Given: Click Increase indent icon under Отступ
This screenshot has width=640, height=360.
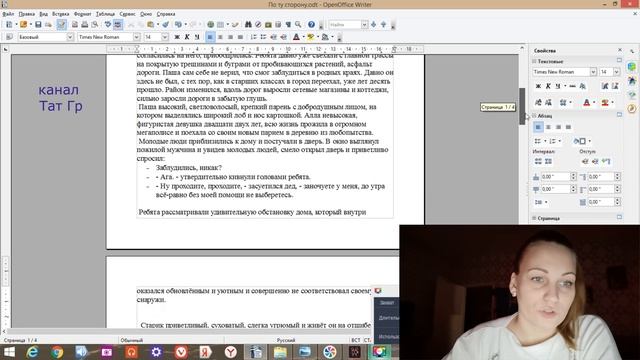Looking at the screenshot, I should pyautogui.click(x=585, y=162).
